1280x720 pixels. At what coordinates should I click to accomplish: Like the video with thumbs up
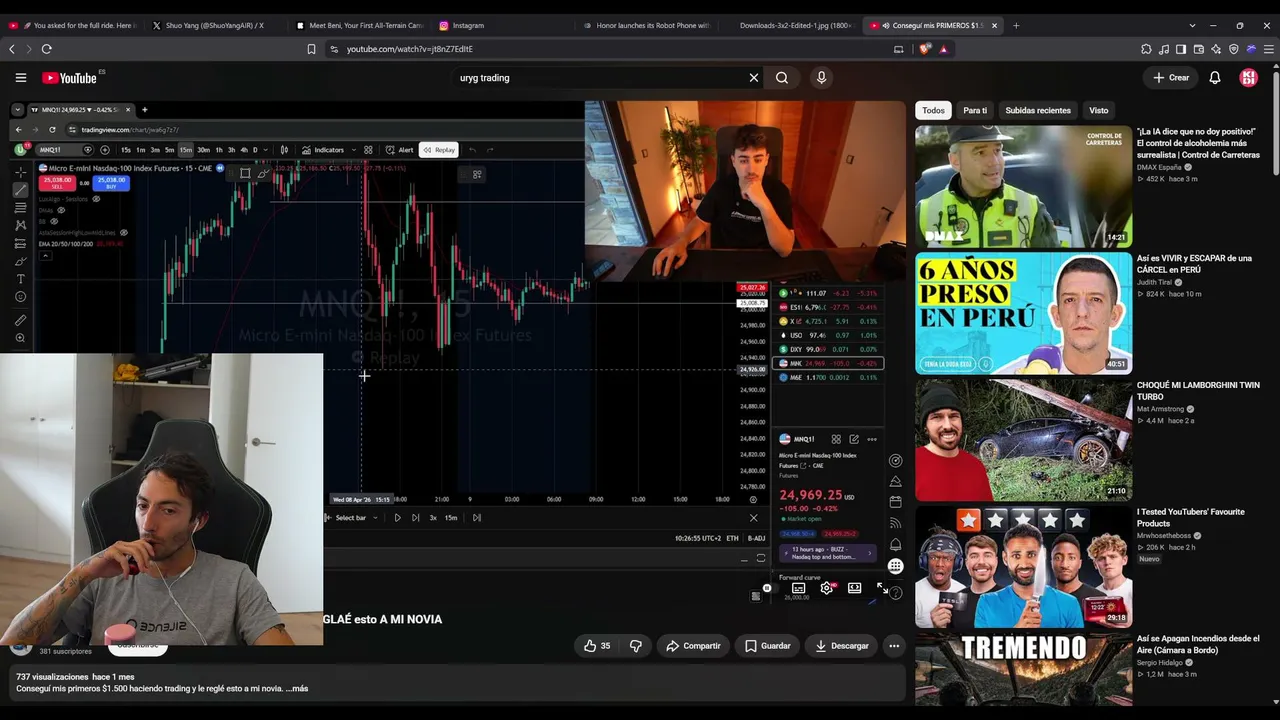597,646
